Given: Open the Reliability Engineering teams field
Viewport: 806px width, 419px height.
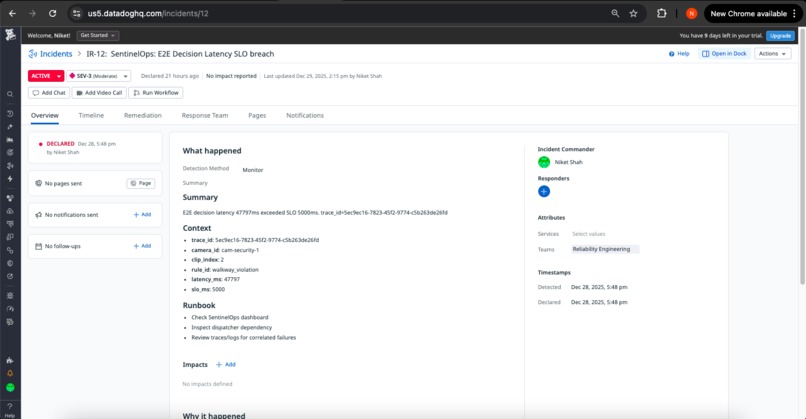Looking at the screenshot, I should pos(605,249).
